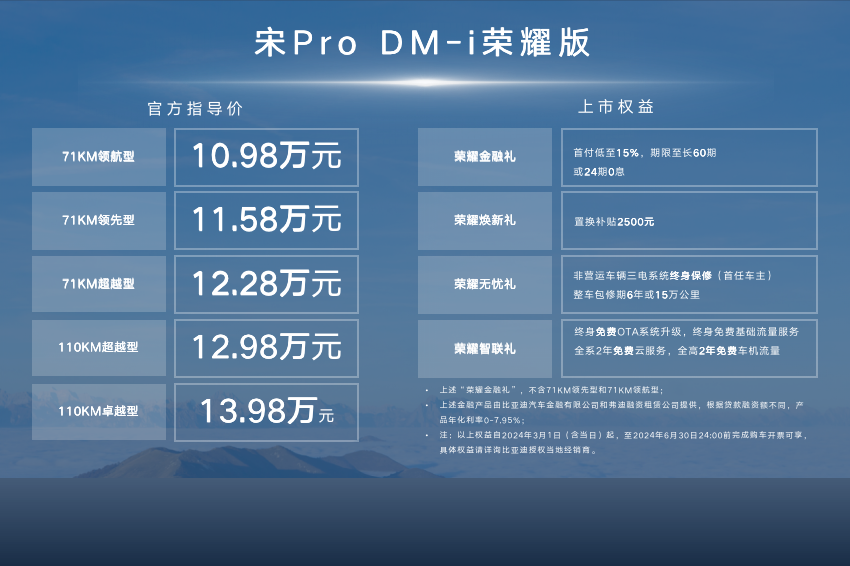Click the 荣耀焕新礼 benefit label
Viewport: 850px width, 566px height.
coord(485,221)
